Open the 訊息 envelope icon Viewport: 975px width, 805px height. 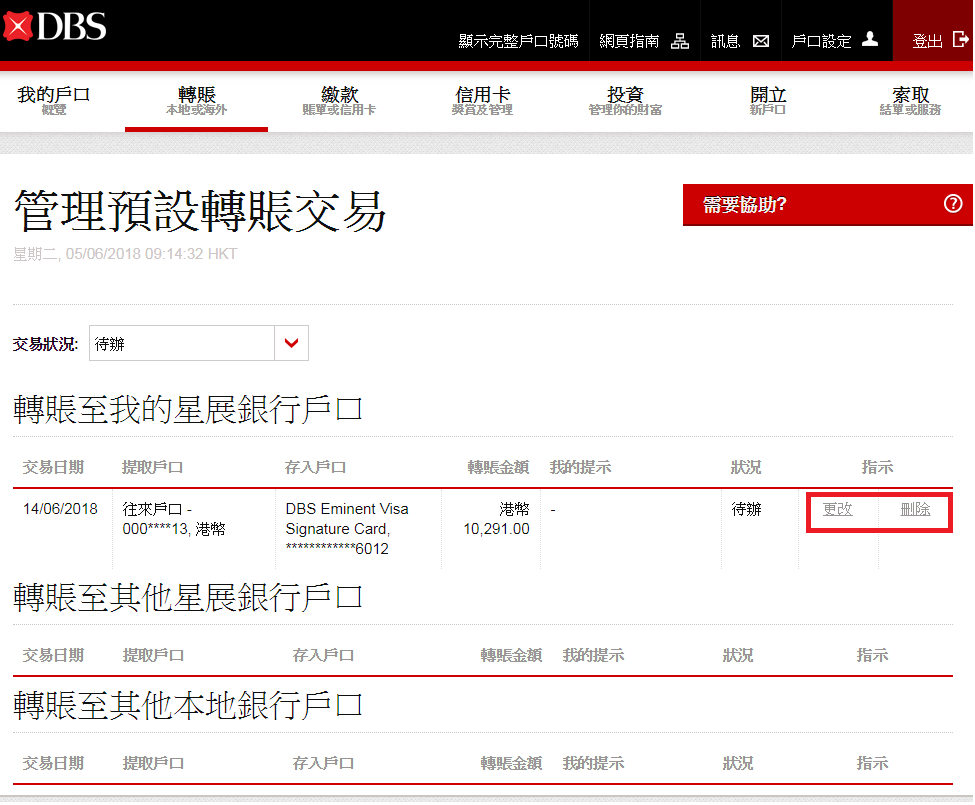(x=761, y=41)
